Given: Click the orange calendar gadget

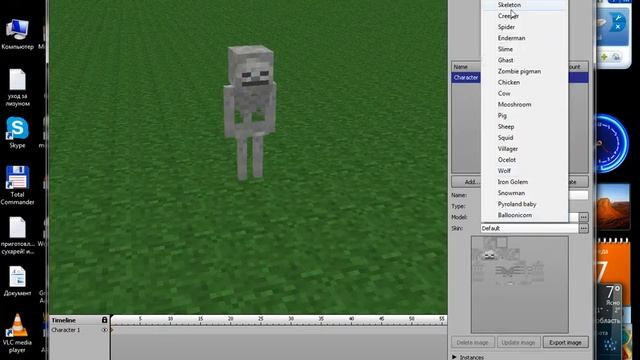Looking at the screenshot, I should (x=612, y=261).
